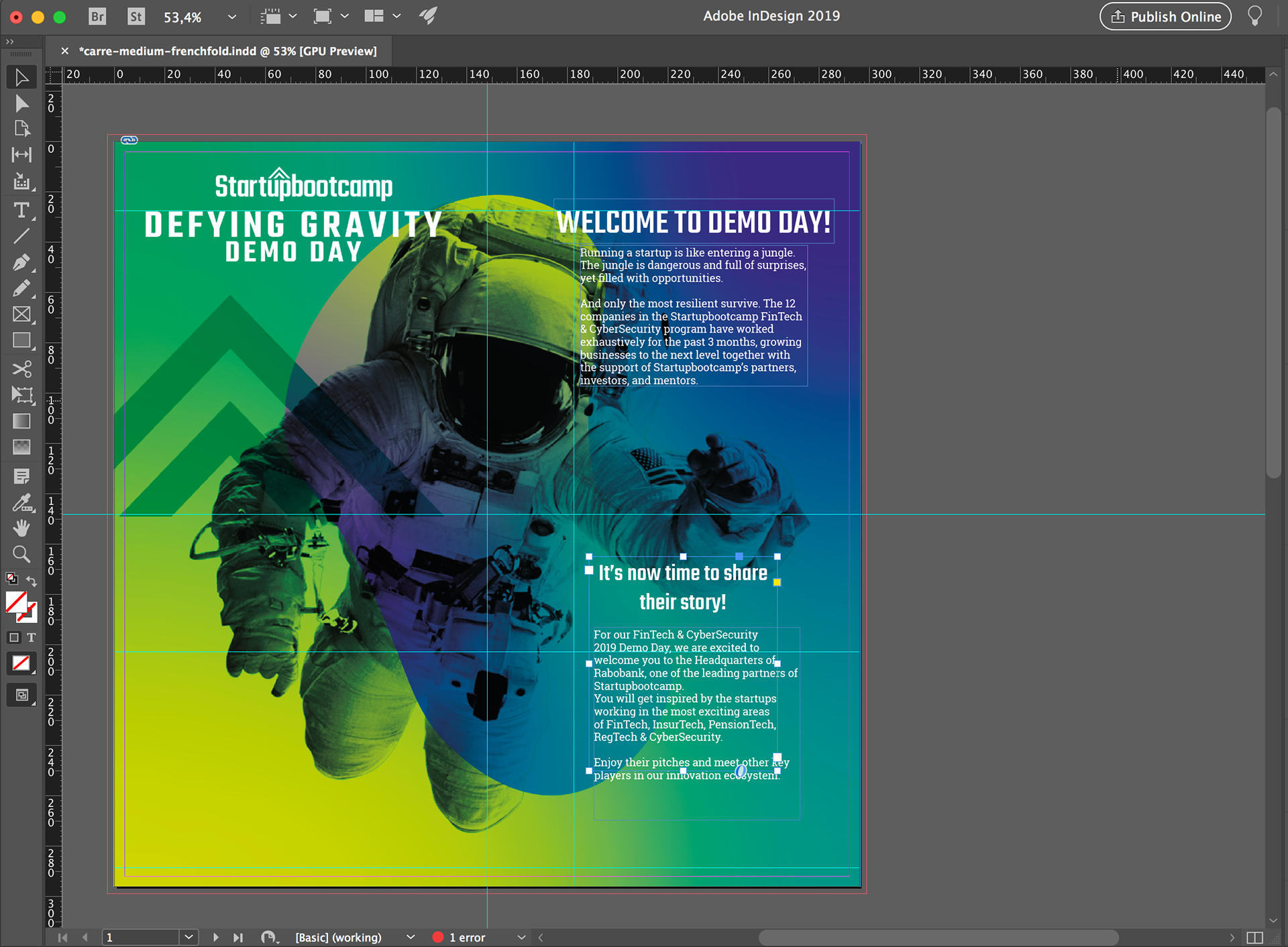Open the zoom level dropdown

231,17
